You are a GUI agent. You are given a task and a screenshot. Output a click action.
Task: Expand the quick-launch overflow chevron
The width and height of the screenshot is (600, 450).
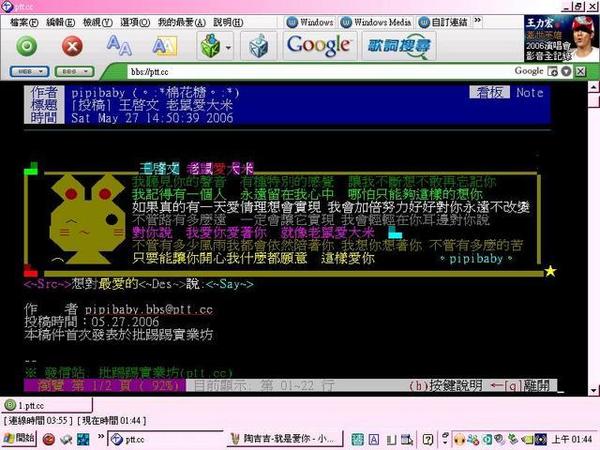(101, 436)
